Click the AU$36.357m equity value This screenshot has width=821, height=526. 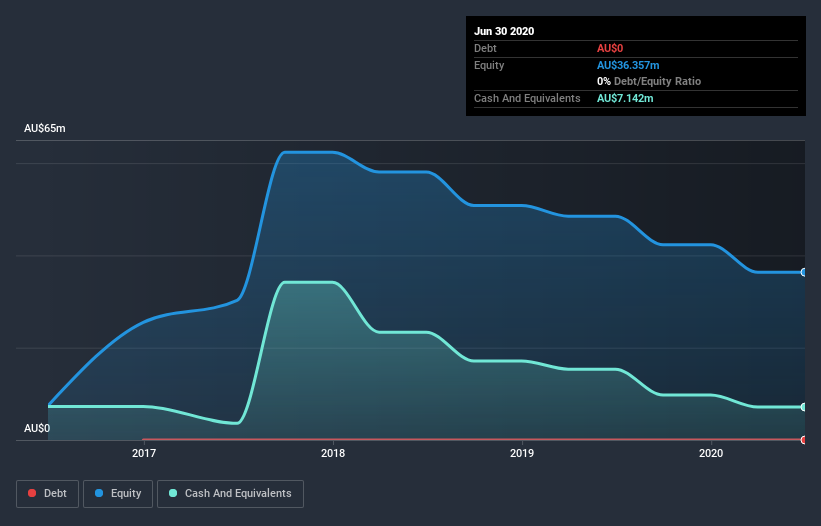(x=628, y=65)
